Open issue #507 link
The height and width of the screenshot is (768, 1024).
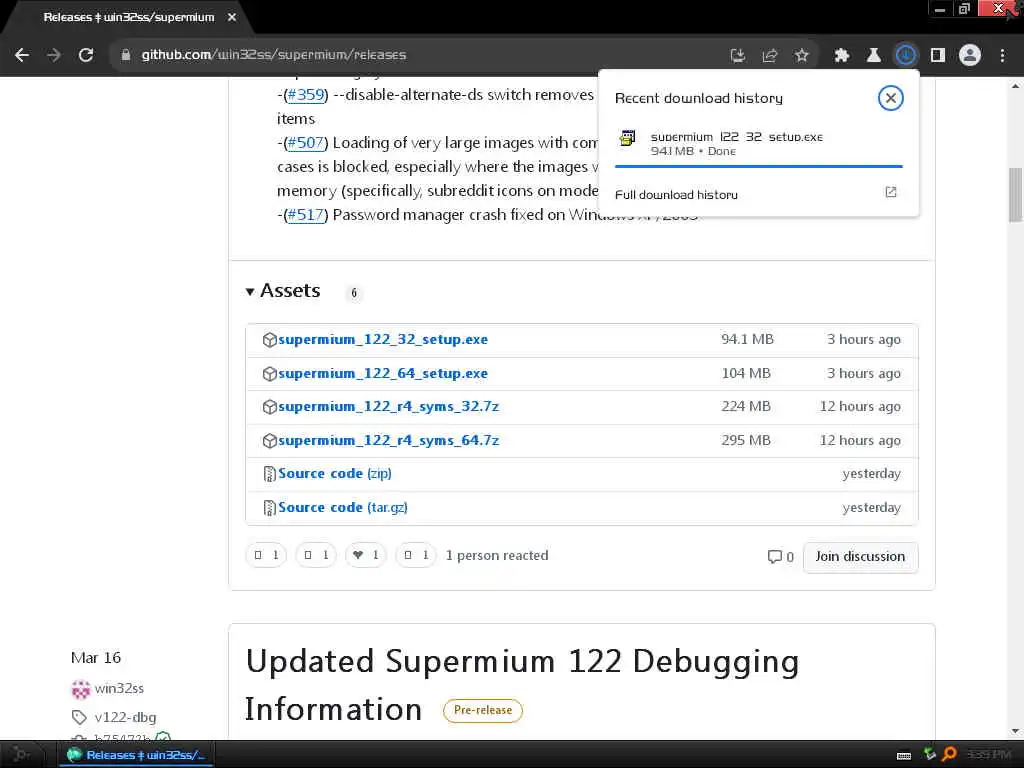click(x=306, y=142)
